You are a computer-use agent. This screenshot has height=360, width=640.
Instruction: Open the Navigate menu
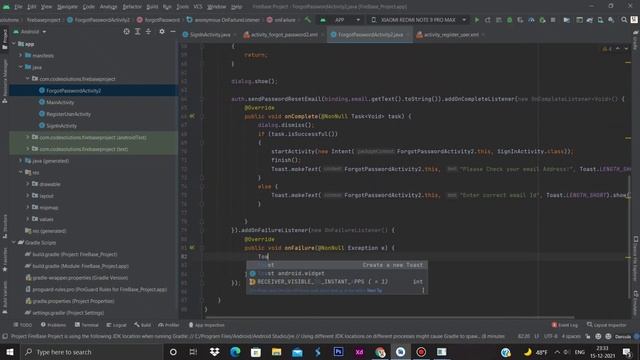pyautogui.click(x=67, y=7)
